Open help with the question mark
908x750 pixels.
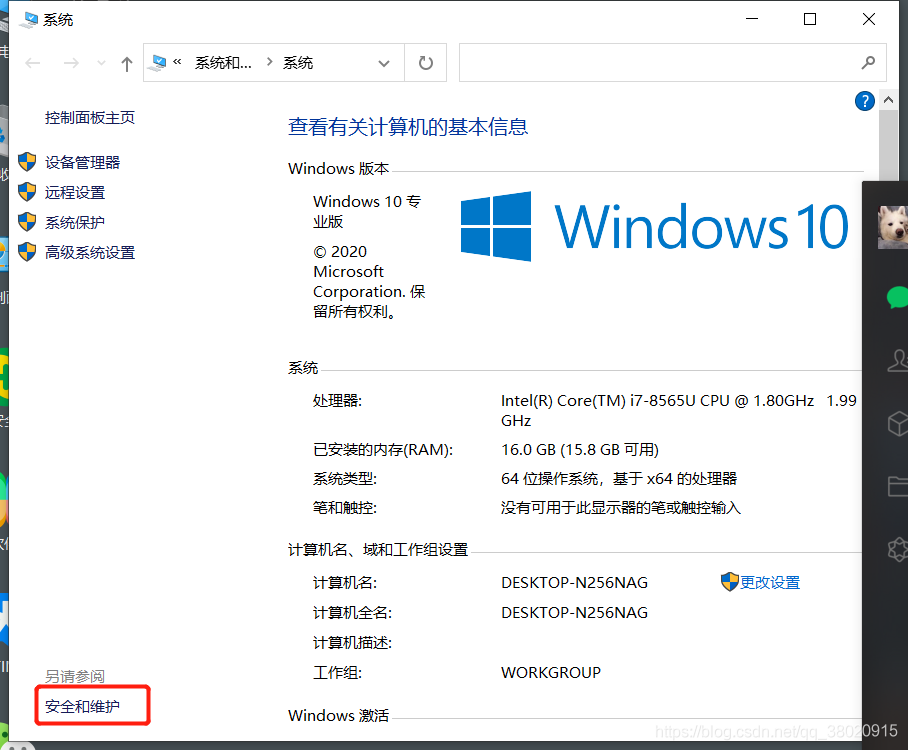click(865, 101)
